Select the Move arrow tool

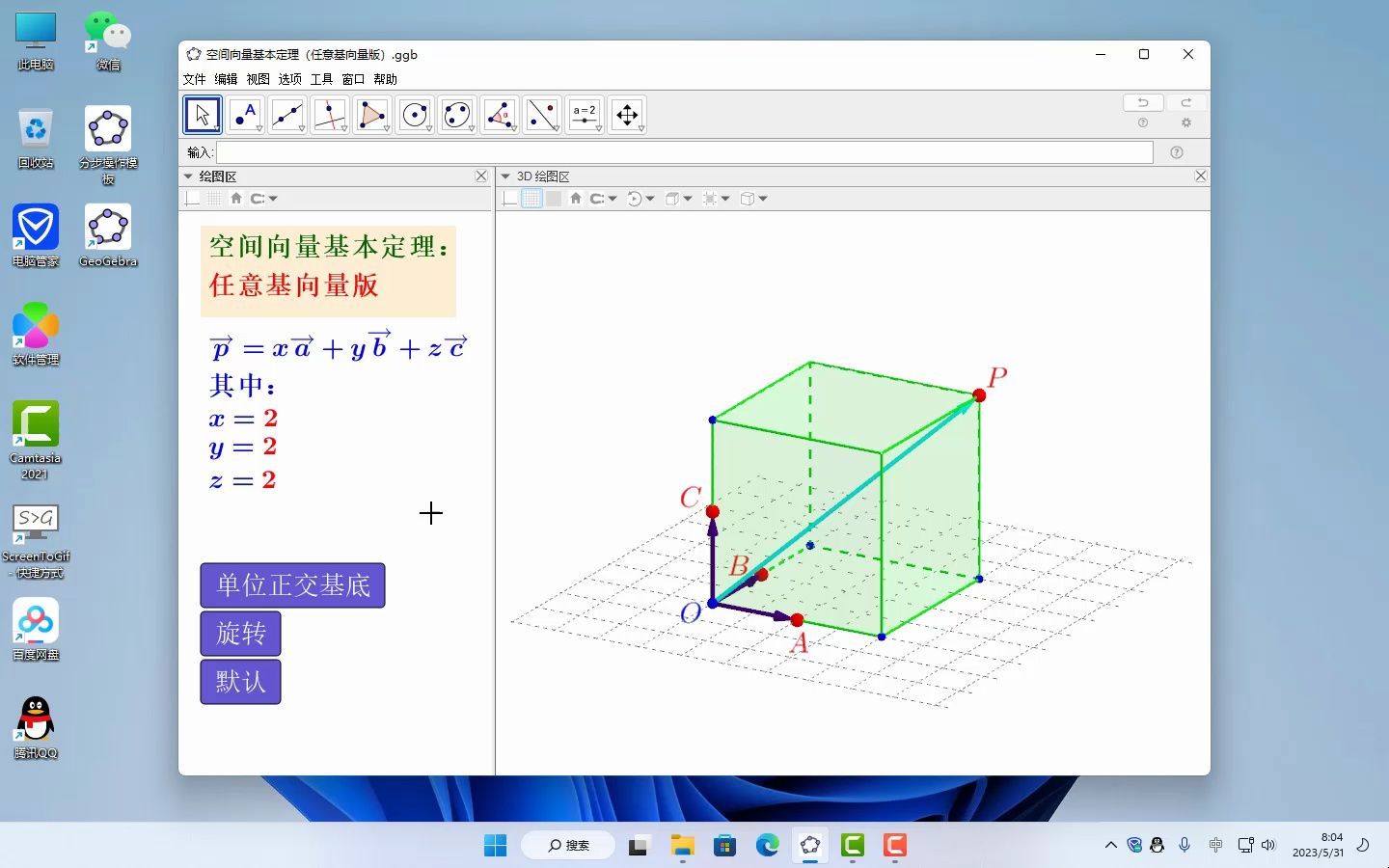(x=203, y=115)
